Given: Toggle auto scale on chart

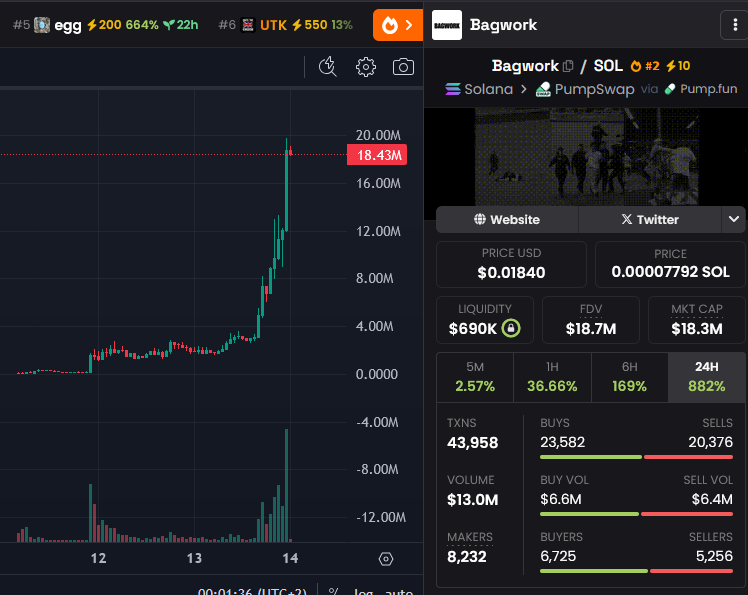Looking at the screenshot, I should coord(399,592).
